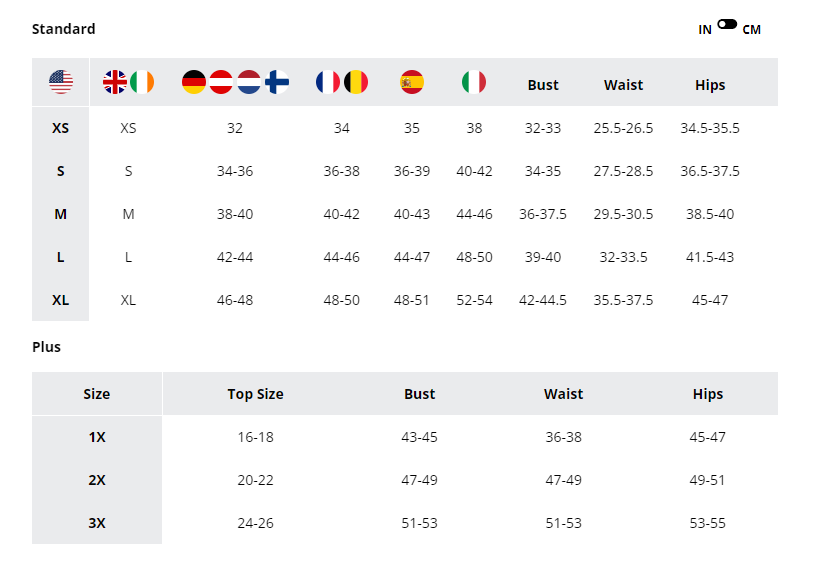Click the Standard Hips column header
814x566 pixels.
[x=710, y=85]
